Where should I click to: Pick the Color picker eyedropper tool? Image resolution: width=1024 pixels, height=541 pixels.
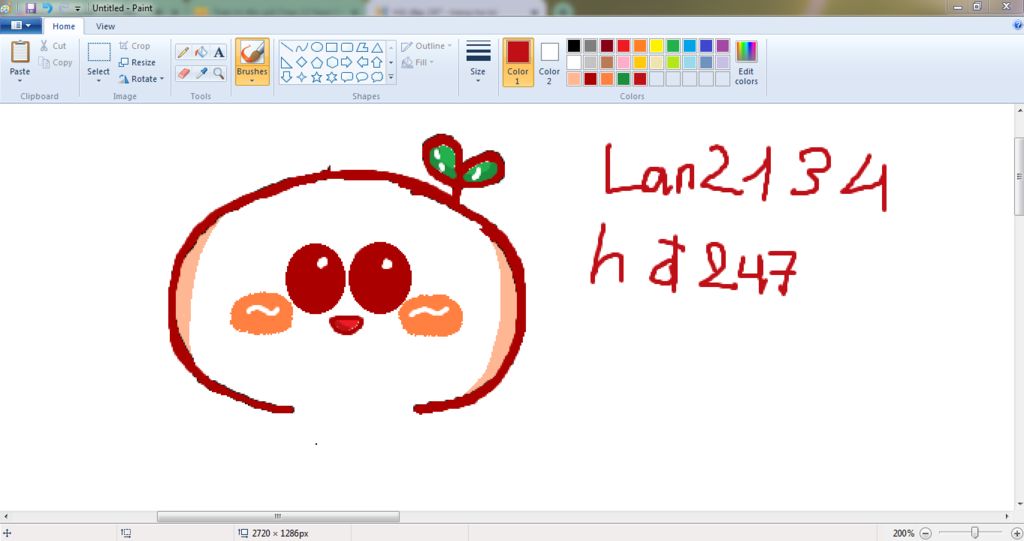(201, 73)
